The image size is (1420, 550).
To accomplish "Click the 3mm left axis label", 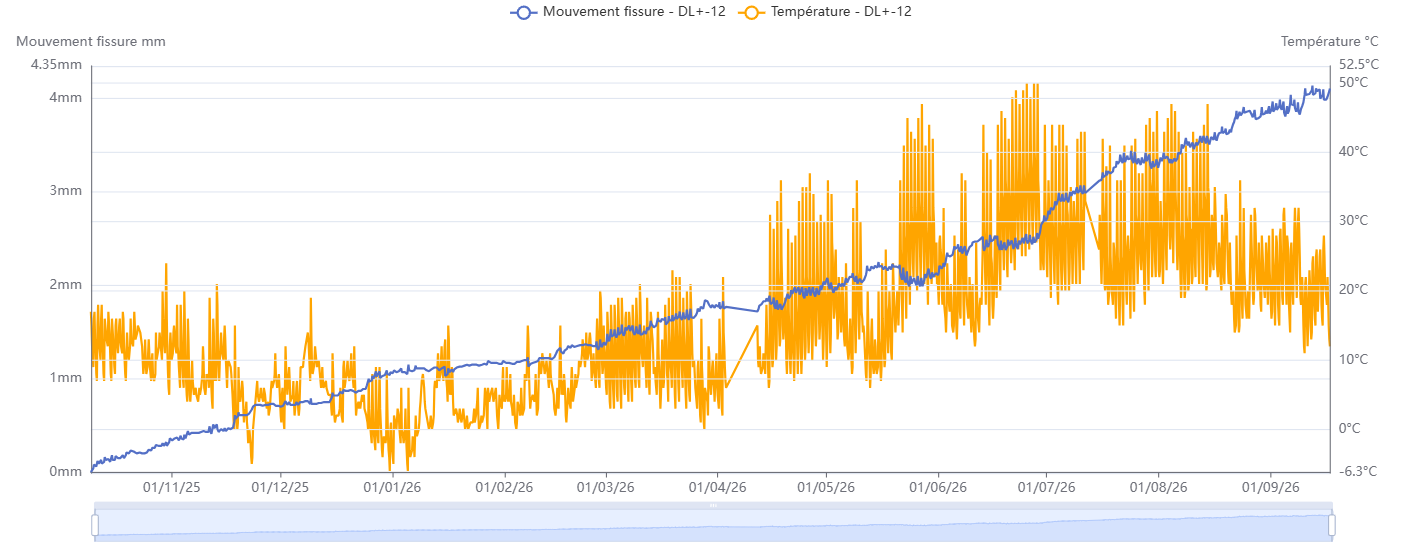I will (67, 191).
